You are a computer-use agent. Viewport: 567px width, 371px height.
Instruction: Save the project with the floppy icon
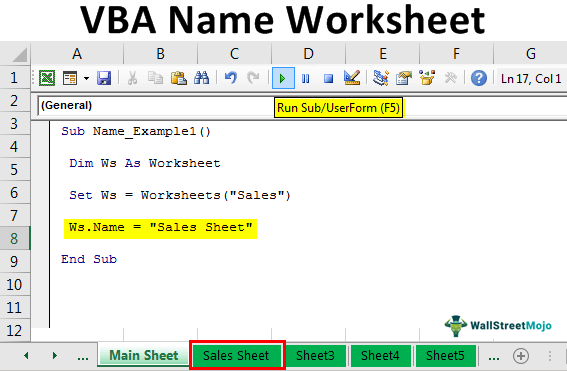coord(104,78)
